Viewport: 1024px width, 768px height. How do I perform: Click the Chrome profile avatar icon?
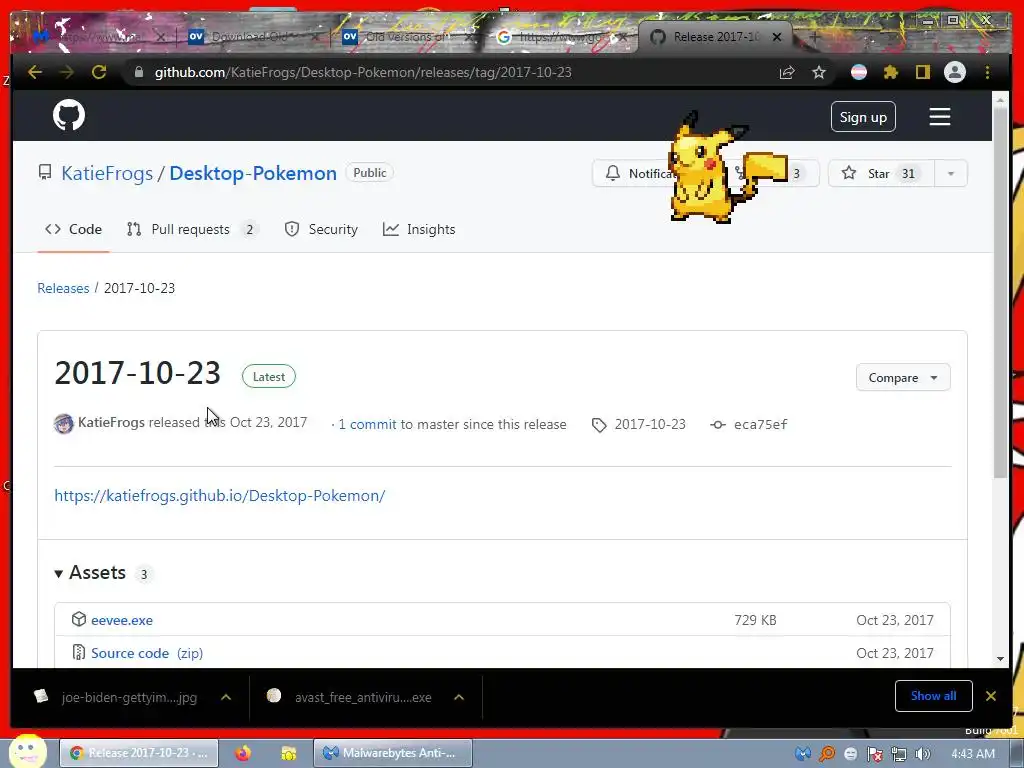955,72
